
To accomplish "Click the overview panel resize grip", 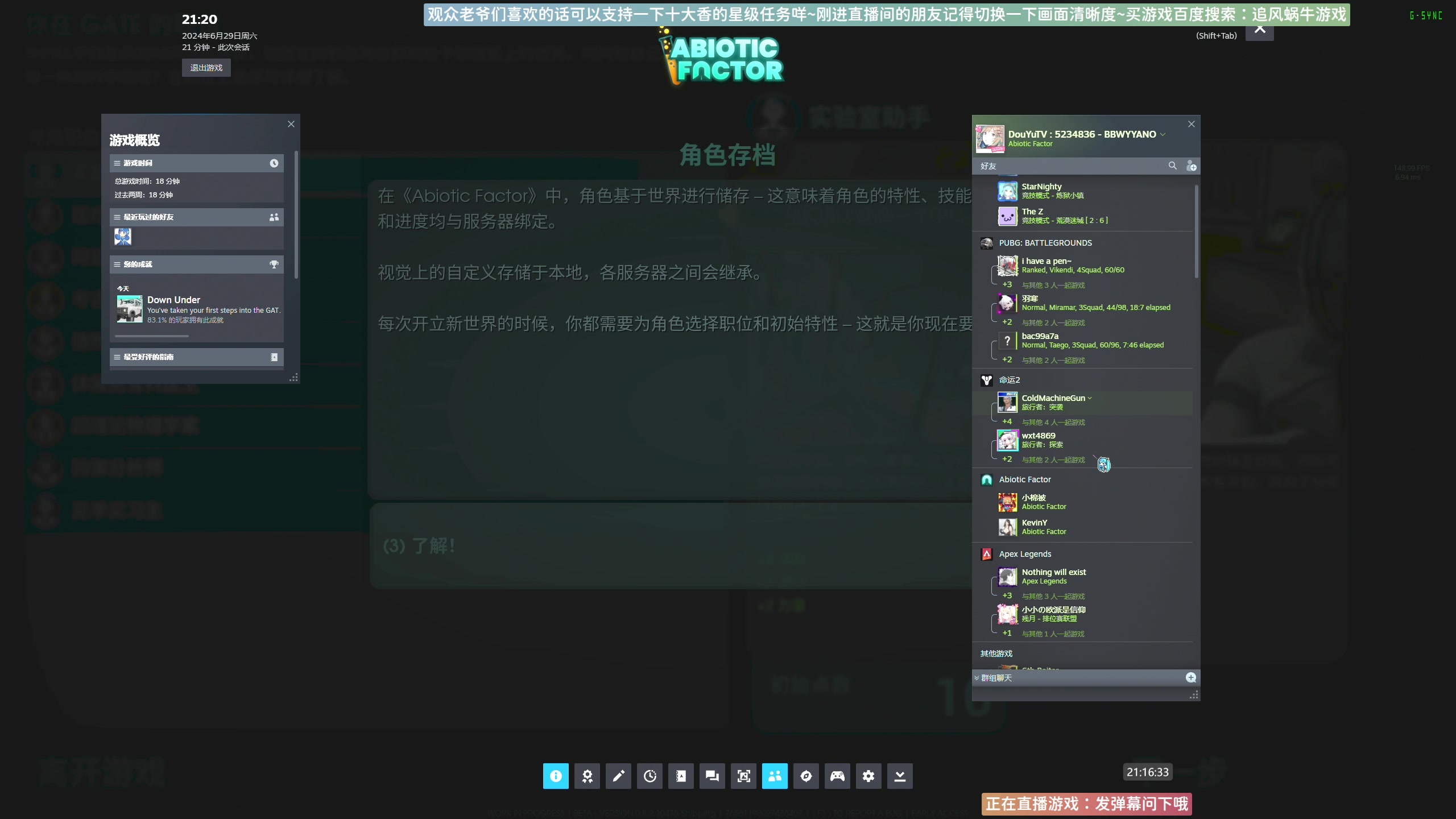I will pos(294,378).
